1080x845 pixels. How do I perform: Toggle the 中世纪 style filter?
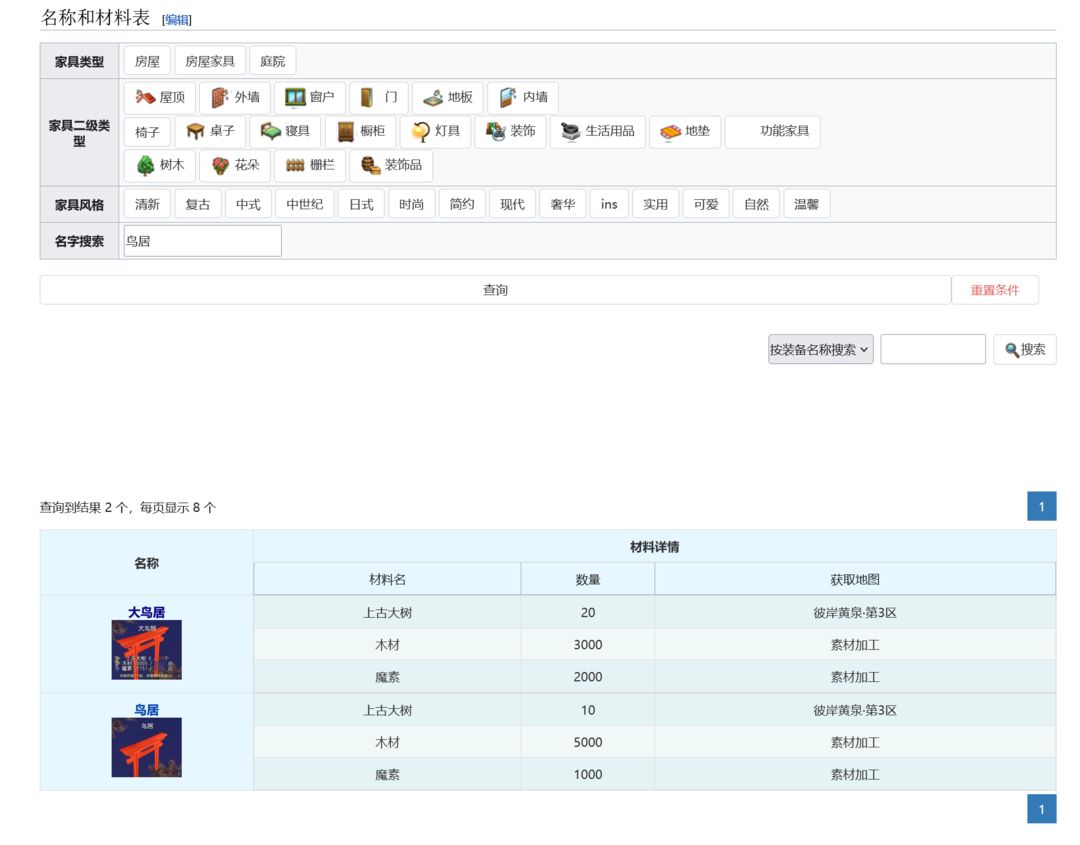(x=304, y=204)
